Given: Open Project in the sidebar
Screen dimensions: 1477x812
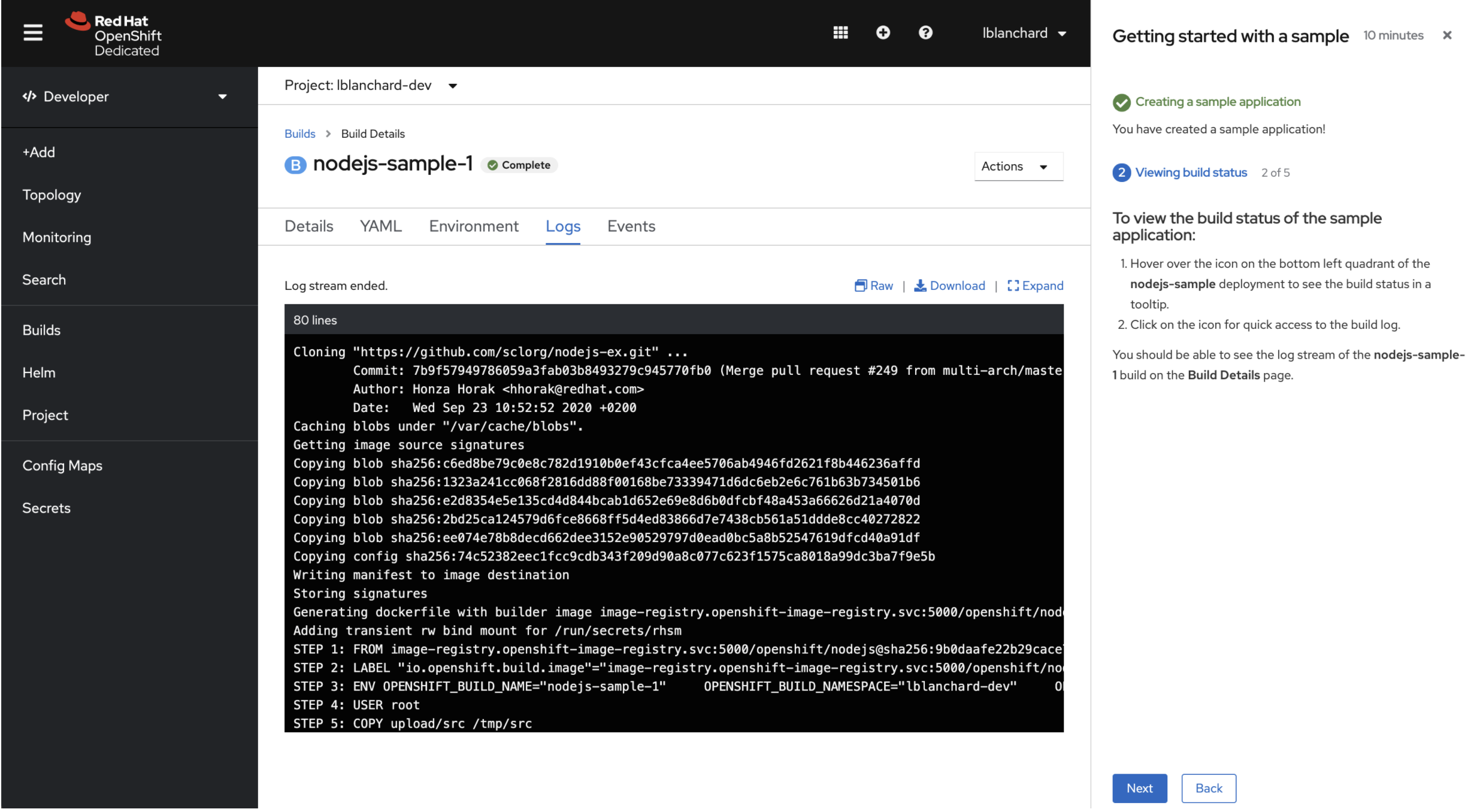Looking at the screenshot, I should point(45,415).
